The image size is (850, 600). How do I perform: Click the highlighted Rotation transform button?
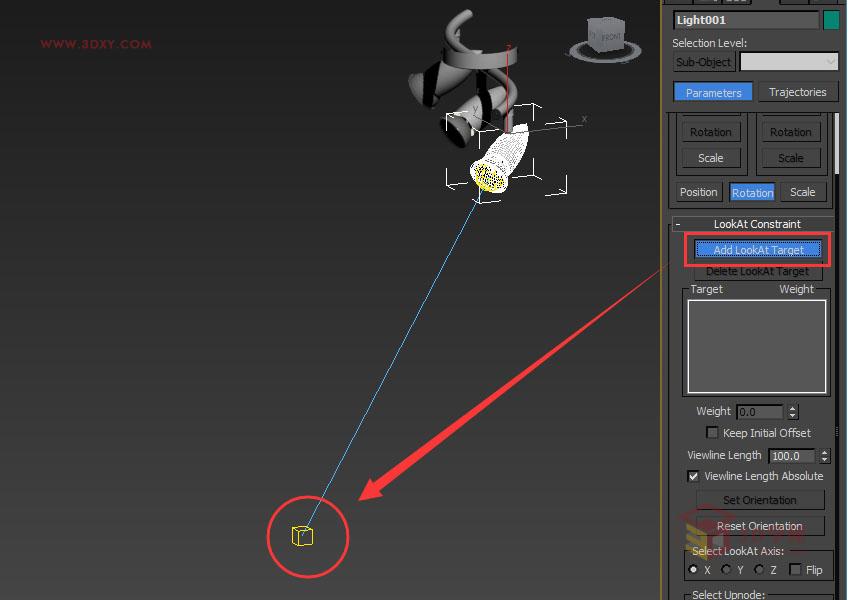[752, 192]
